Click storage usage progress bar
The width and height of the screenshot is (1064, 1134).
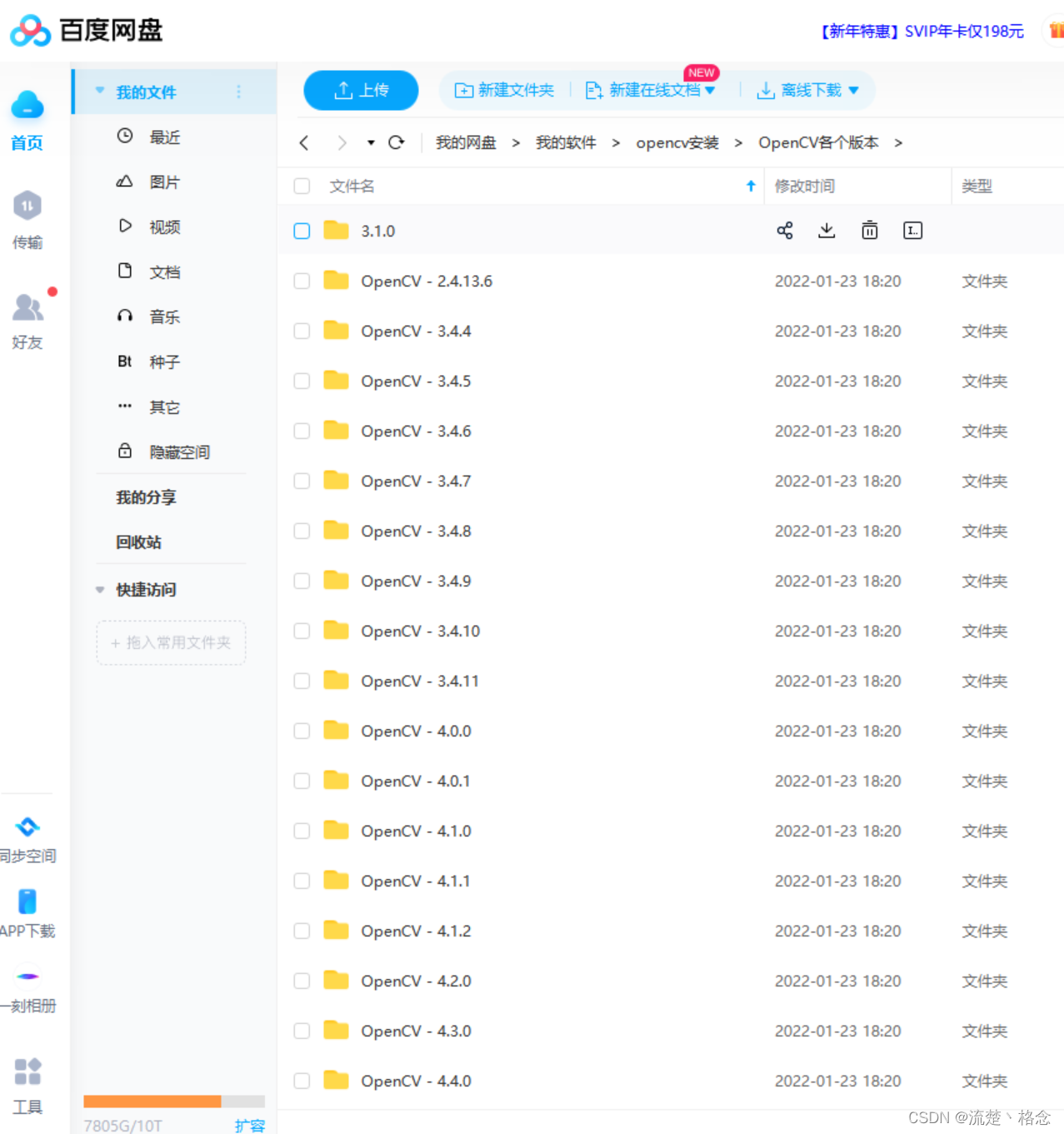point(174,1102)
